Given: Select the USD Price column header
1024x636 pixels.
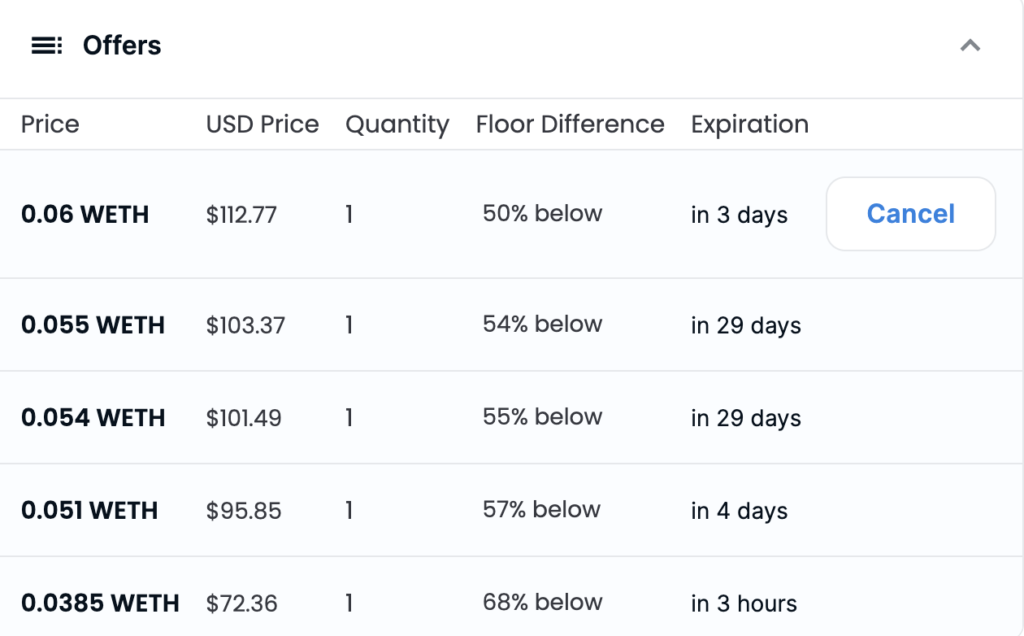Looking at the screenshot, I should 263,124.
